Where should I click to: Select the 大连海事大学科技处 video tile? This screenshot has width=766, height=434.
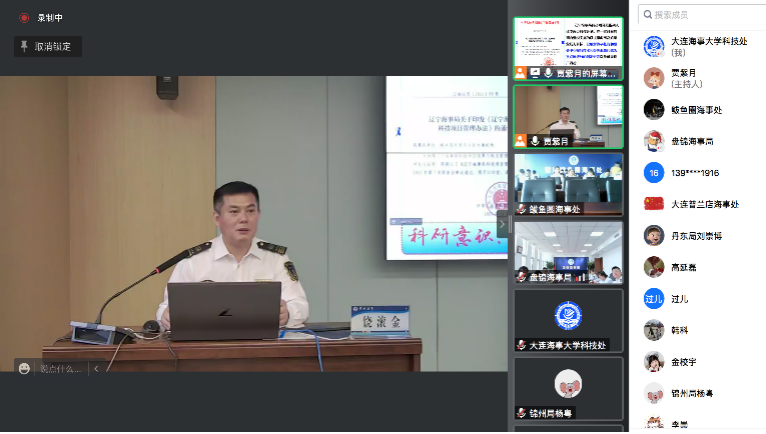(568, 319)
